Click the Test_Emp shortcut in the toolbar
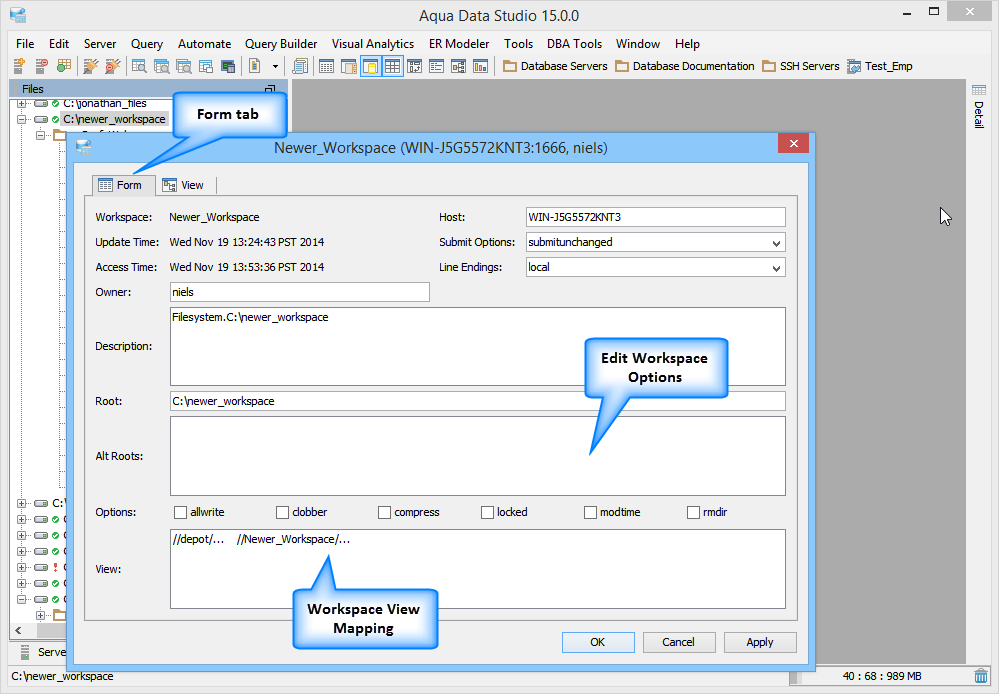Screen dimensions: 999x694 (x=879, y=66)
